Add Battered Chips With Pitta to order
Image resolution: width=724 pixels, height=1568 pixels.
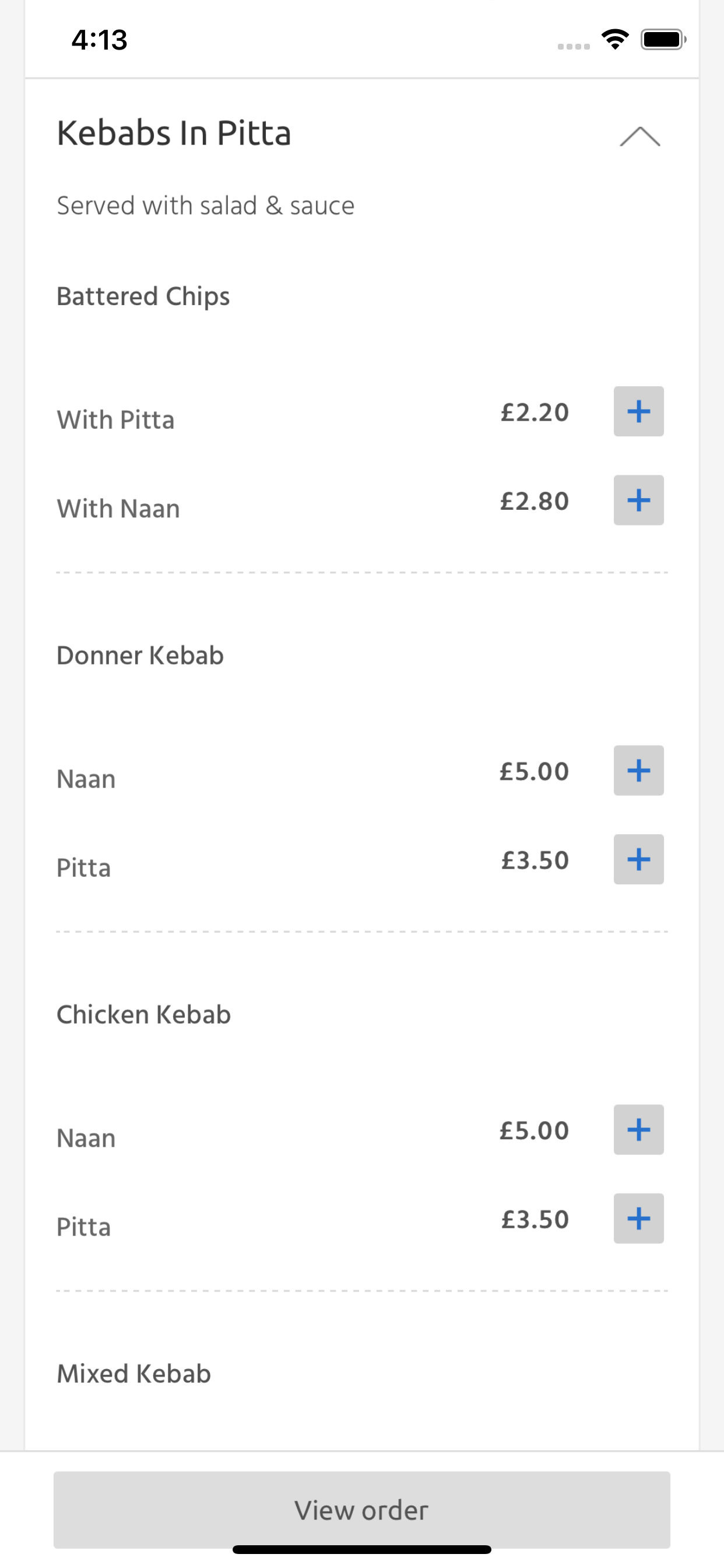(x=638, y=411)
